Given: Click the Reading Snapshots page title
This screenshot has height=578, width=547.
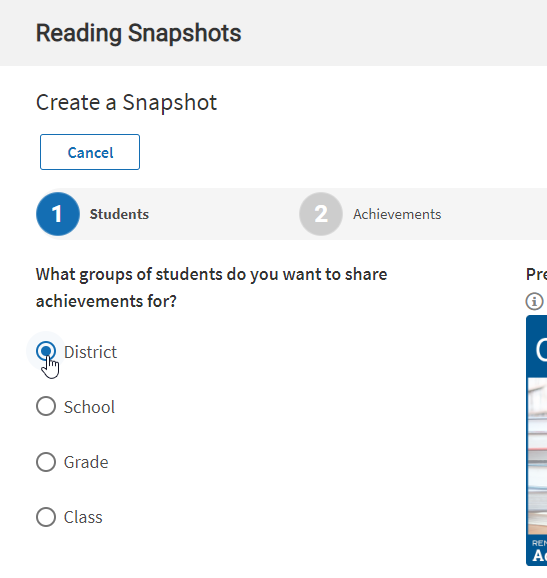Looking at the screenshot, I should coord(138,33).
